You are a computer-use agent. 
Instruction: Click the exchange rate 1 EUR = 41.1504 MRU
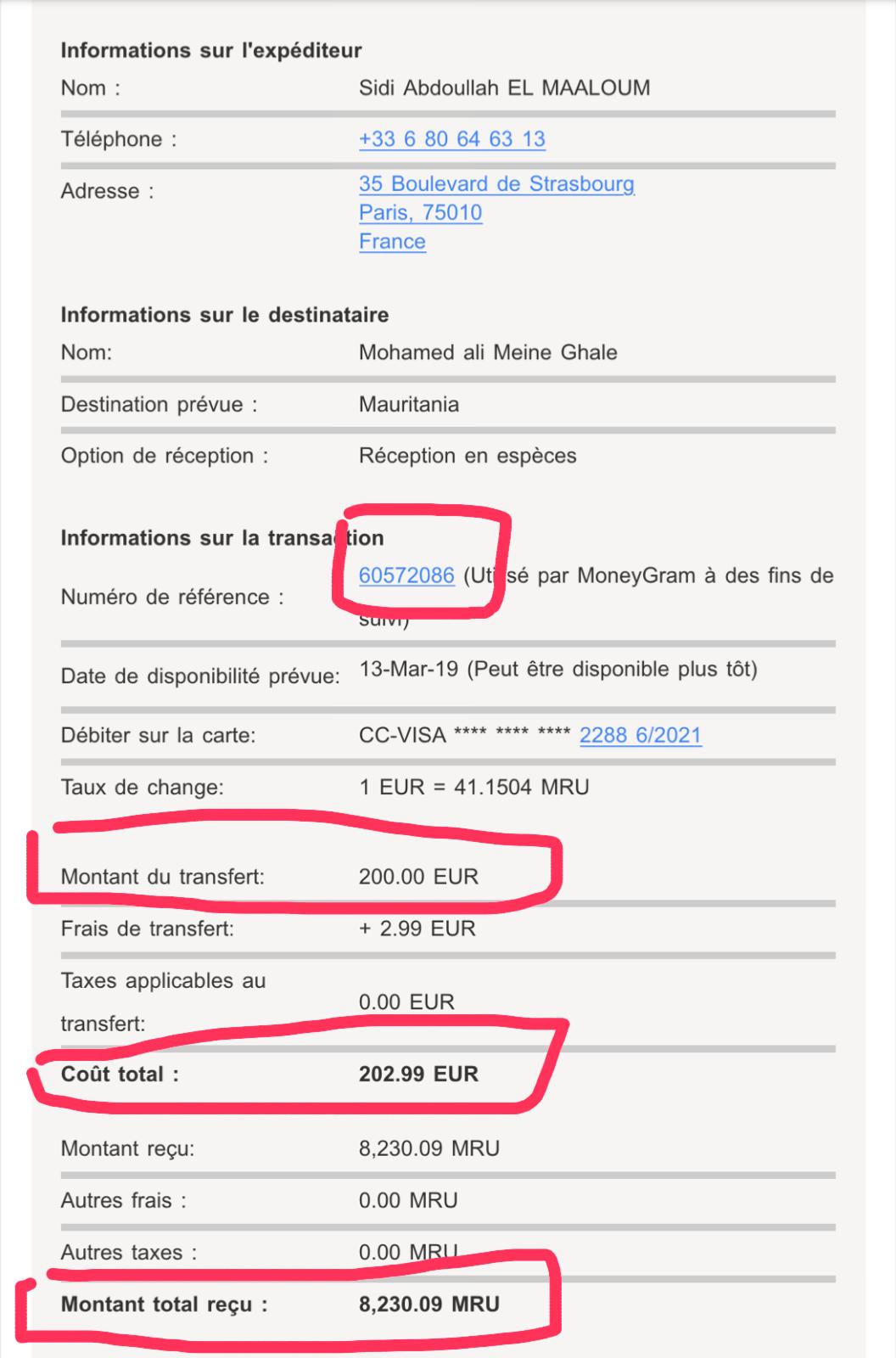[x=473, y=788]
